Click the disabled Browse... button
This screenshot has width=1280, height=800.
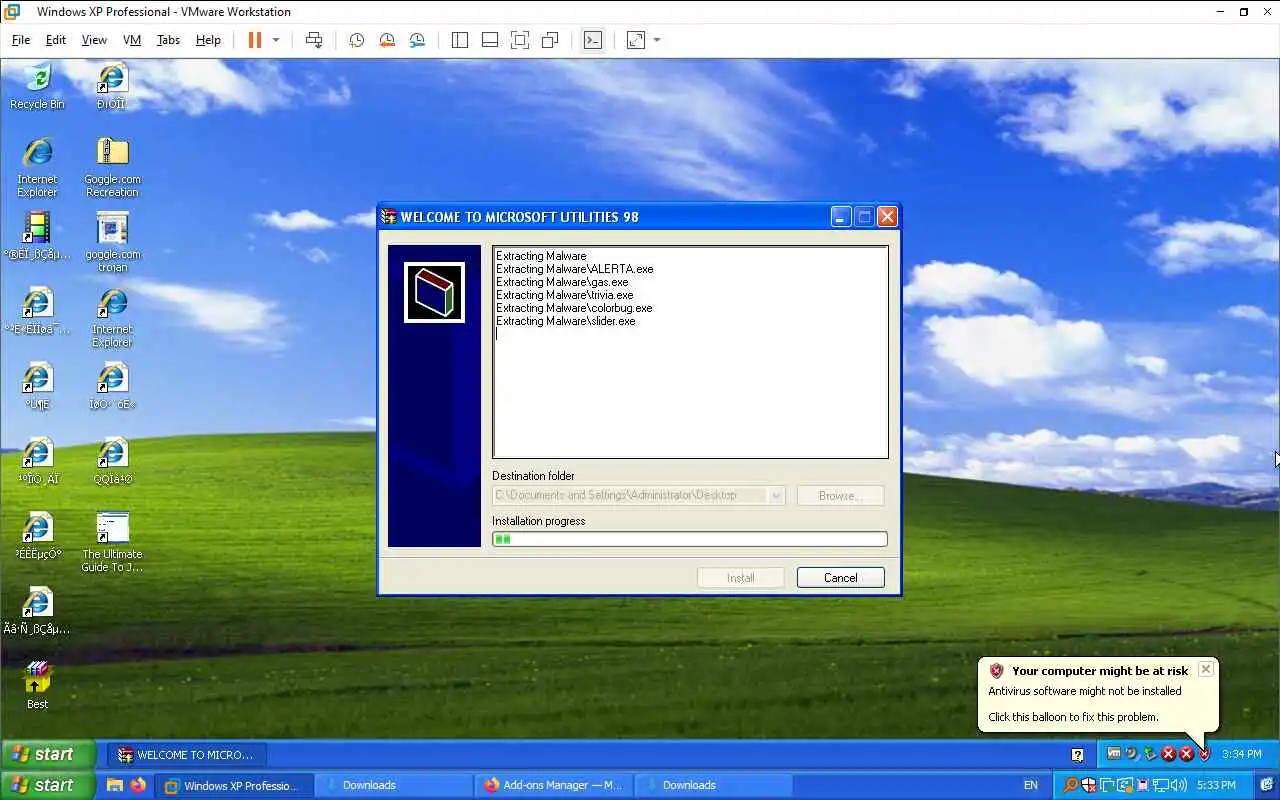click(840, 495)
